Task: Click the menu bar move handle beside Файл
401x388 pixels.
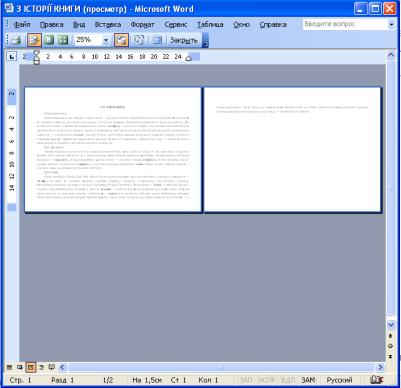Action: pyautogui.click(x=8, y=25)
